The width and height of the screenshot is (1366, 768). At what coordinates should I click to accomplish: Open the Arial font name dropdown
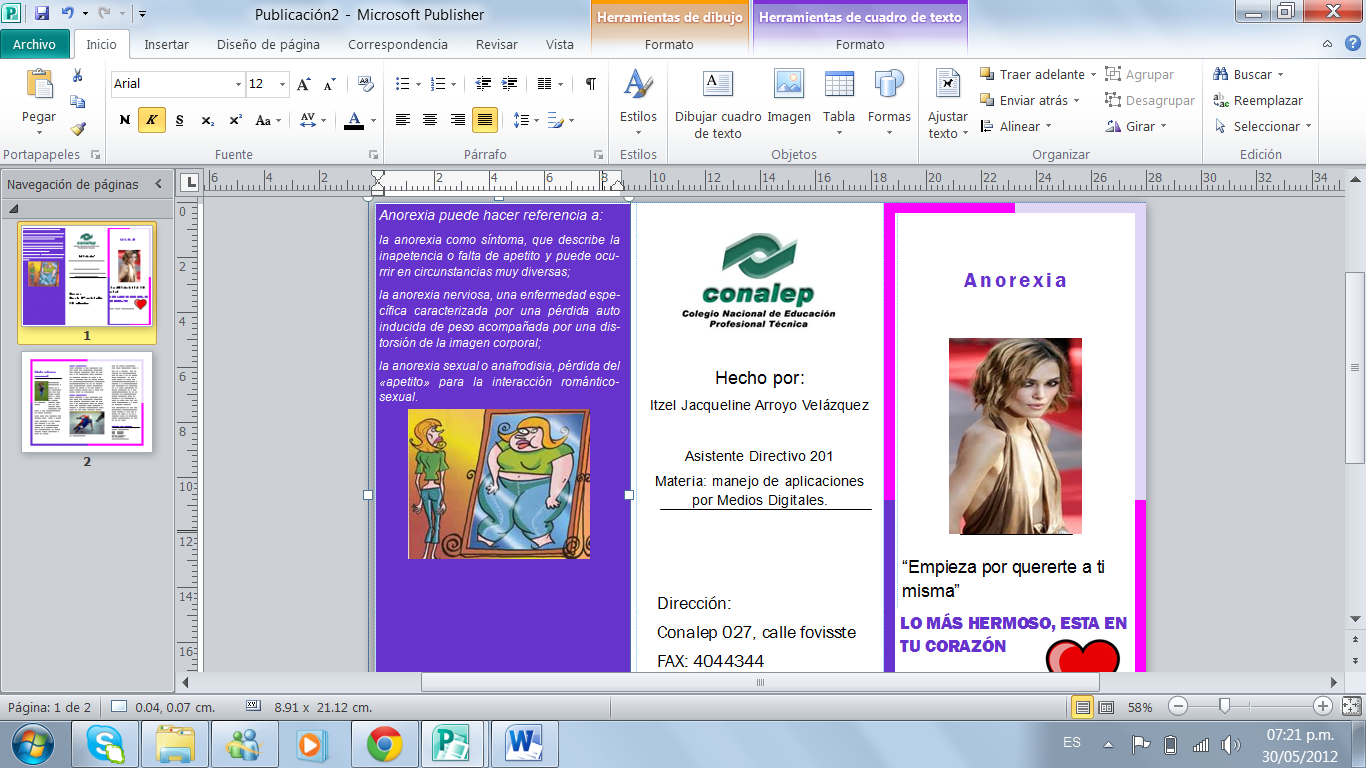[x=238, y=84]
